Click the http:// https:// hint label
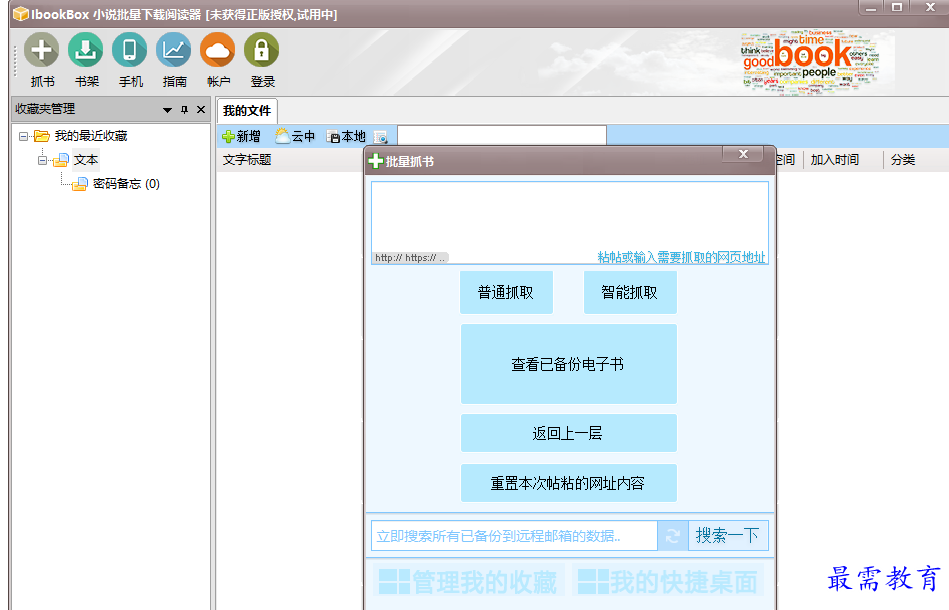The height and width of the screenshot is (610, 949). click(x=410, y=258)
